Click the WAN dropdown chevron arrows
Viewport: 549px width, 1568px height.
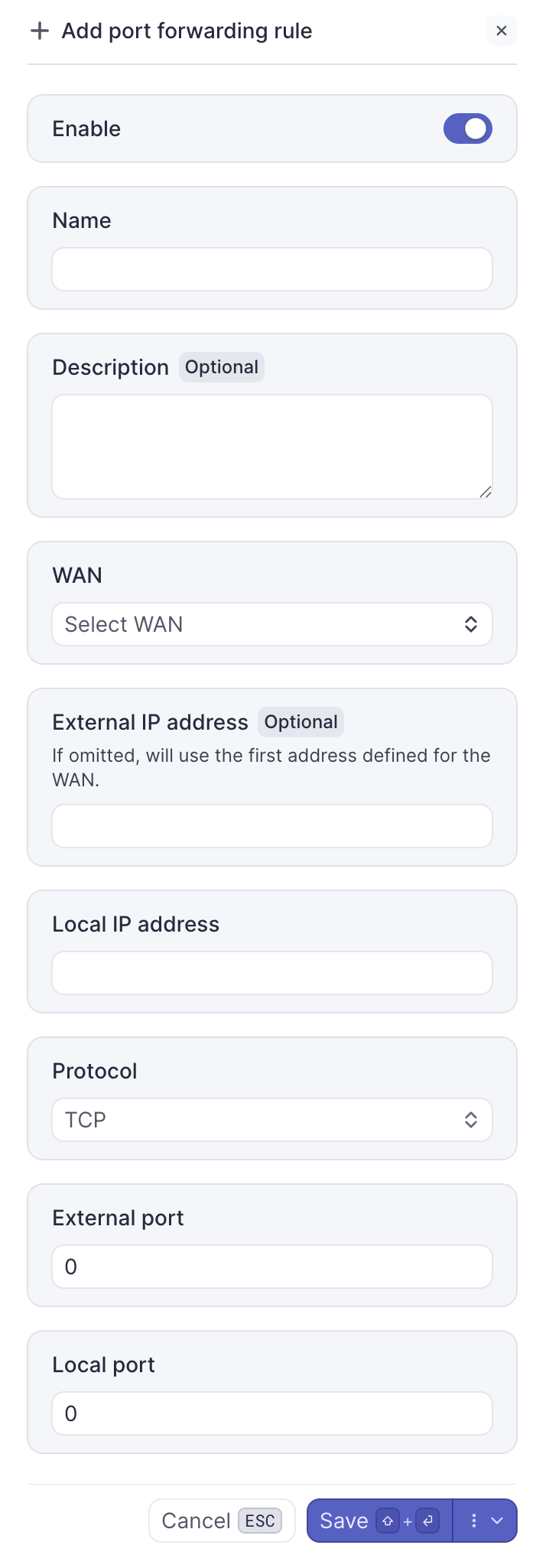click(x=471, y=624)
